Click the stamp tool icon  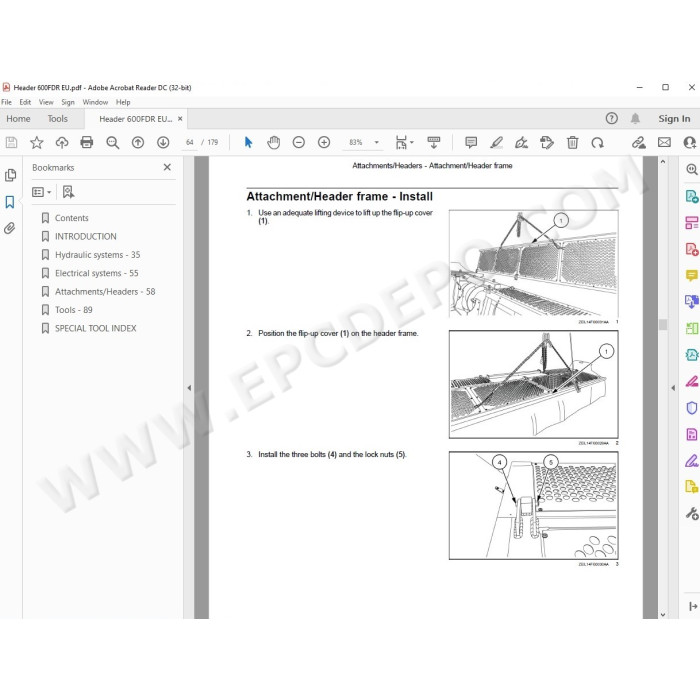(x=547, y=142)
